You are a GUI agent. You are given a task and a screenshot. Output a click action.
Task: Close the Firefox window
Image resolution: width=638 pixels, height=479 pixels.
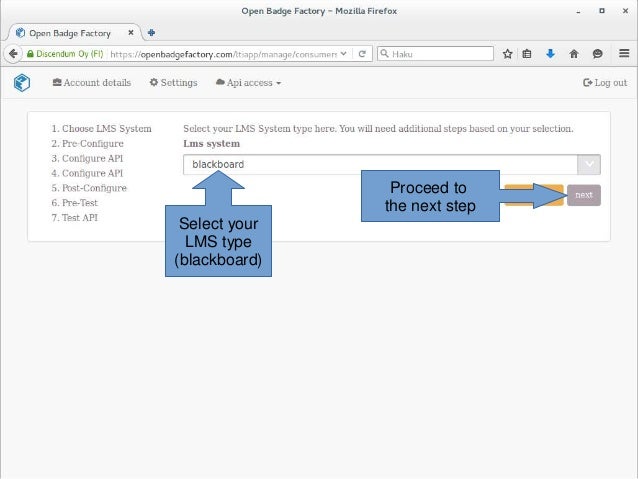point(625,11)
